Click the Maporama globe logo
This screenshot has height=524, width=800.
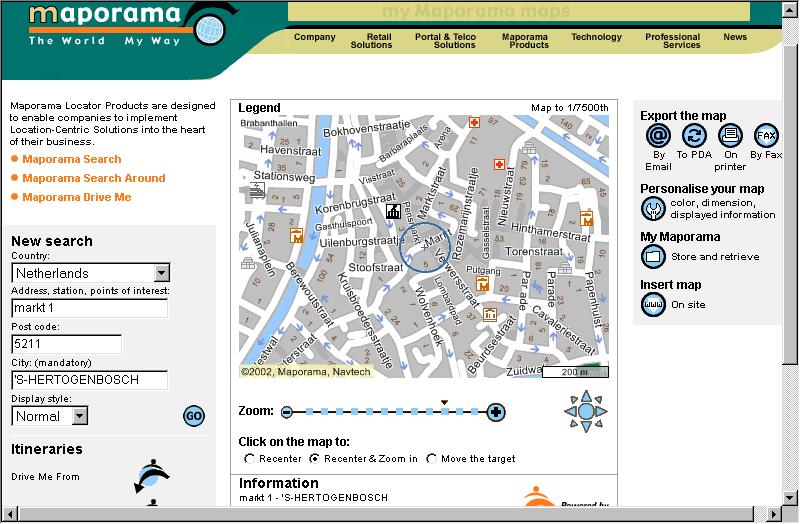click(210, 29)
